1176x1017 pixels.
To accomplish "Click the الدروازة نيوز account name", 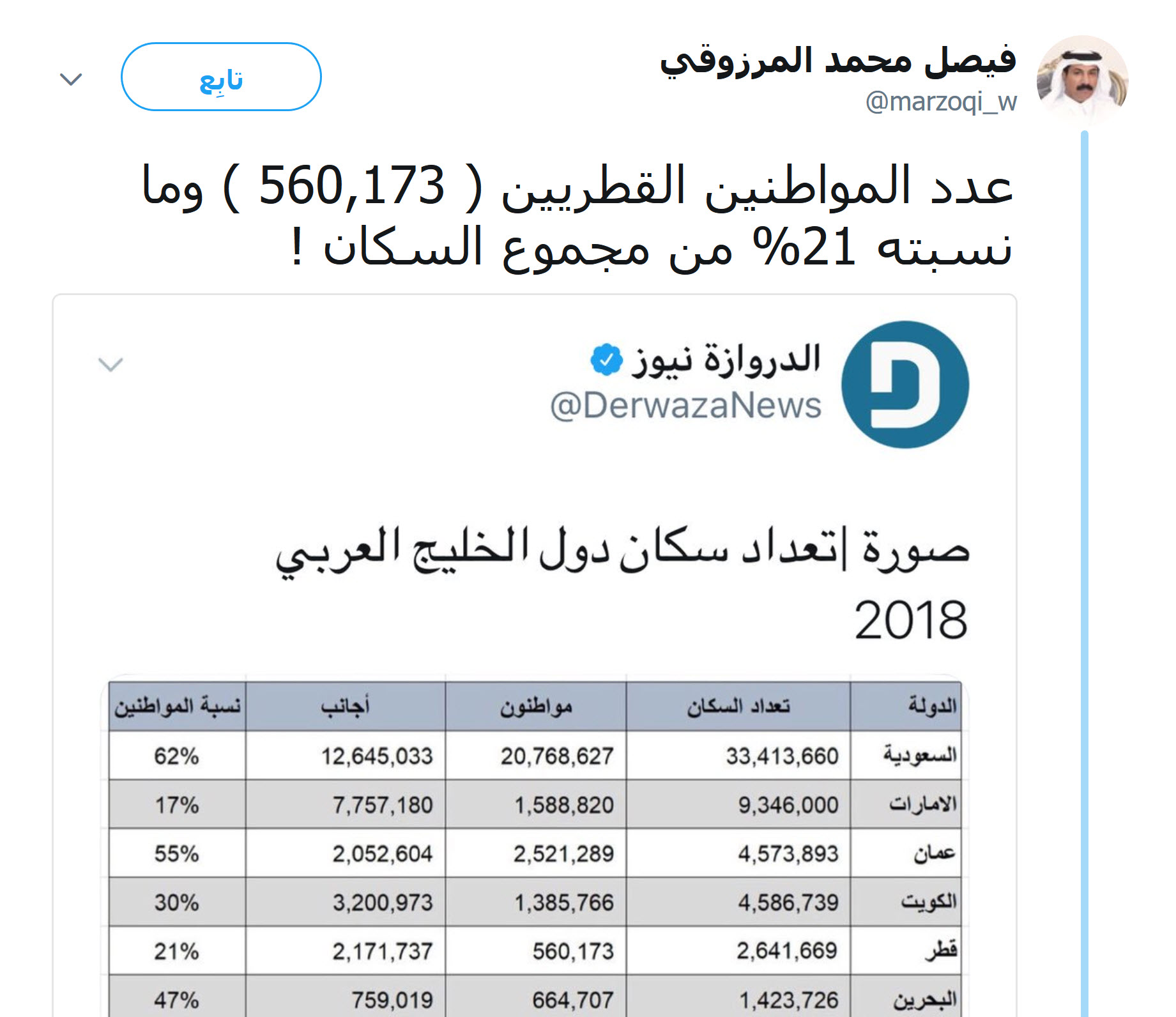I will click(x=726, y=360).
